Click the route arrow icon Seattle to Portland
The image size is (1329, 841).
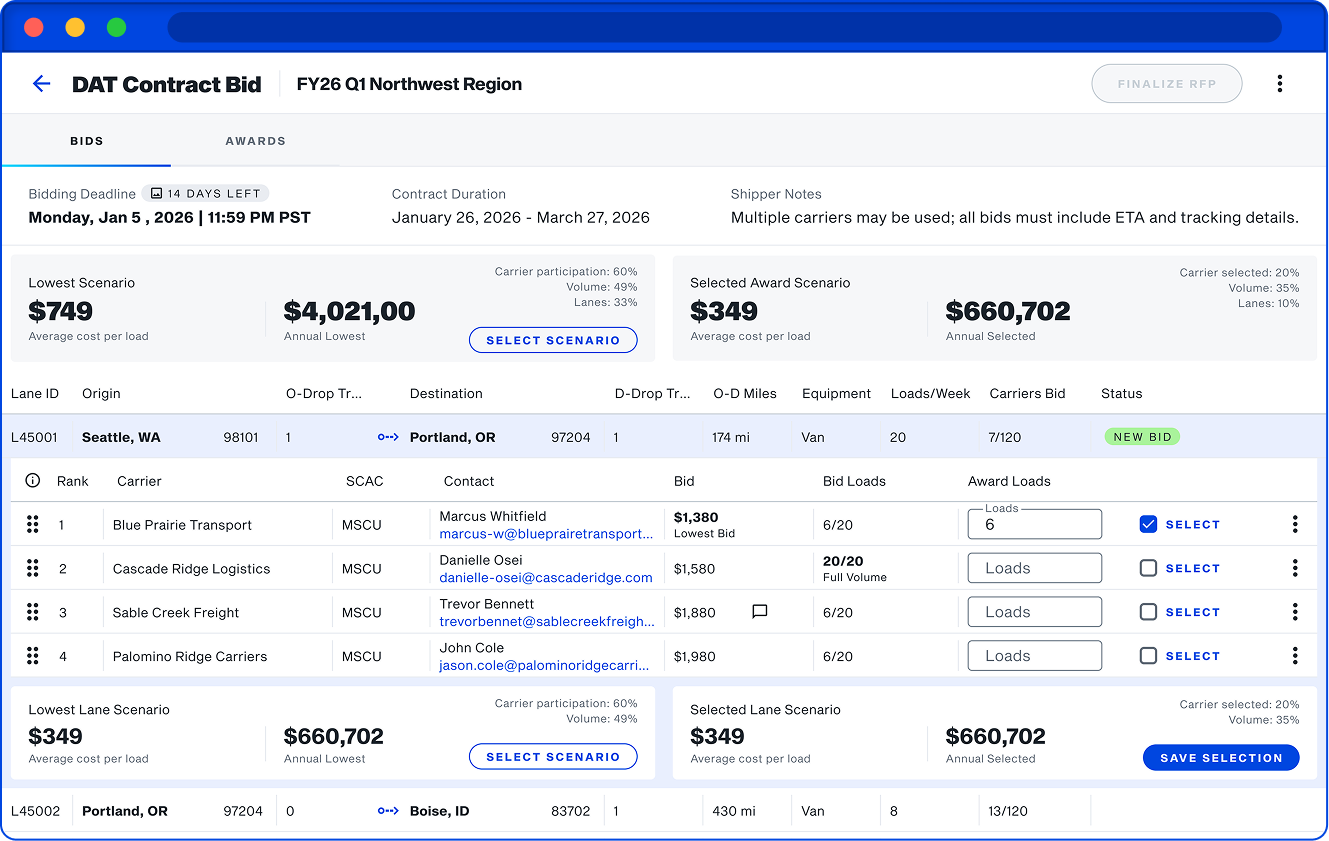coord(388,437)
